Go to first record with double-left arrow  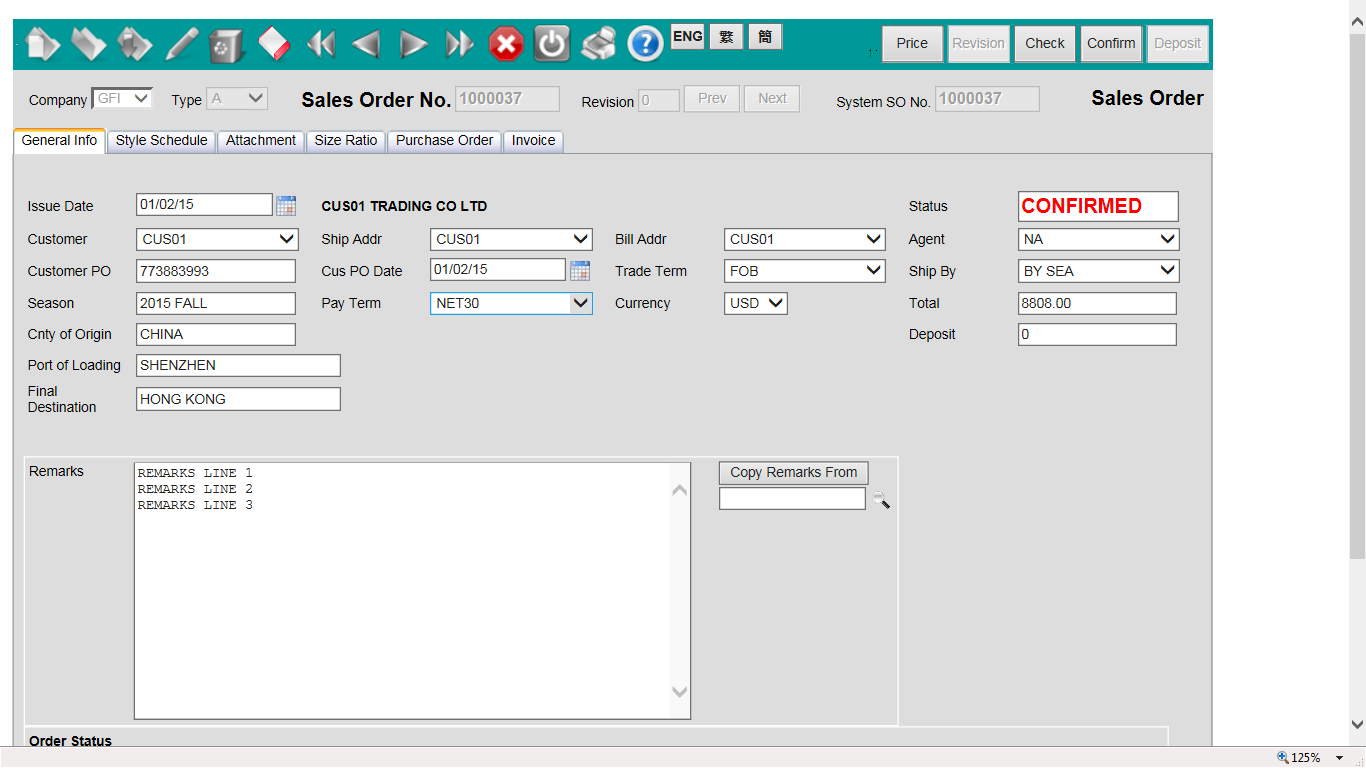(x=320, y=44)
